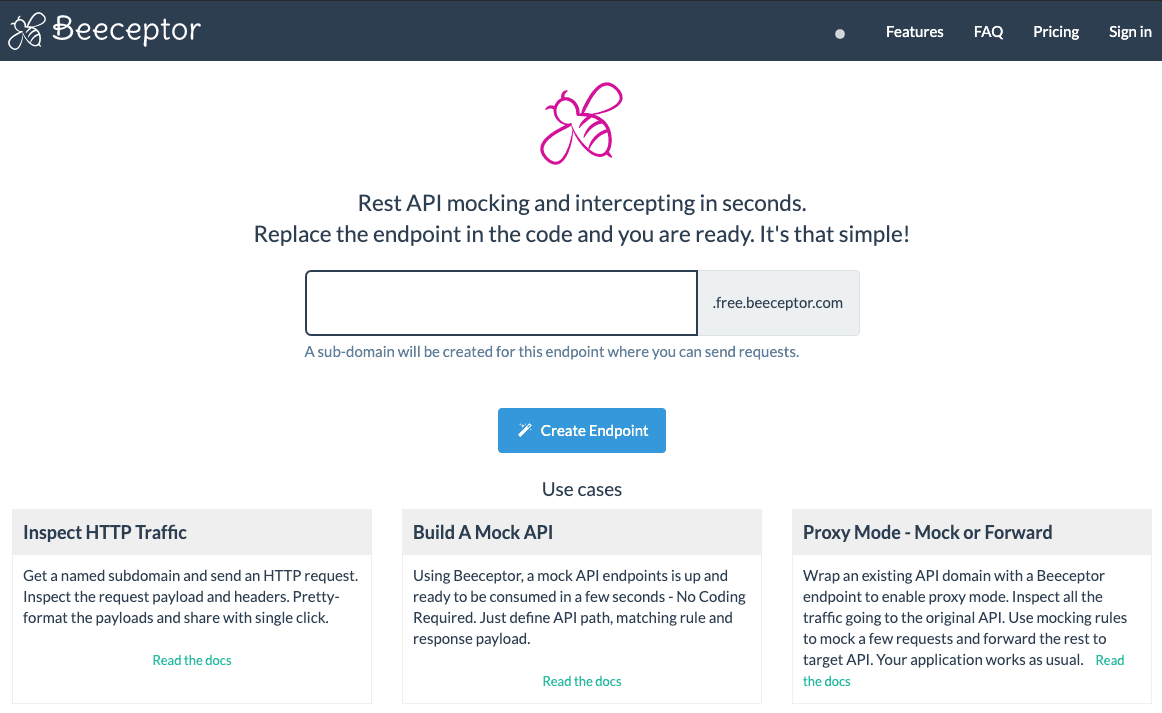The height and width of the screenshot is (713, 1162).
Task: Open docs for Inspect HTTP Traffic
Action: click(x=192, y=660)
